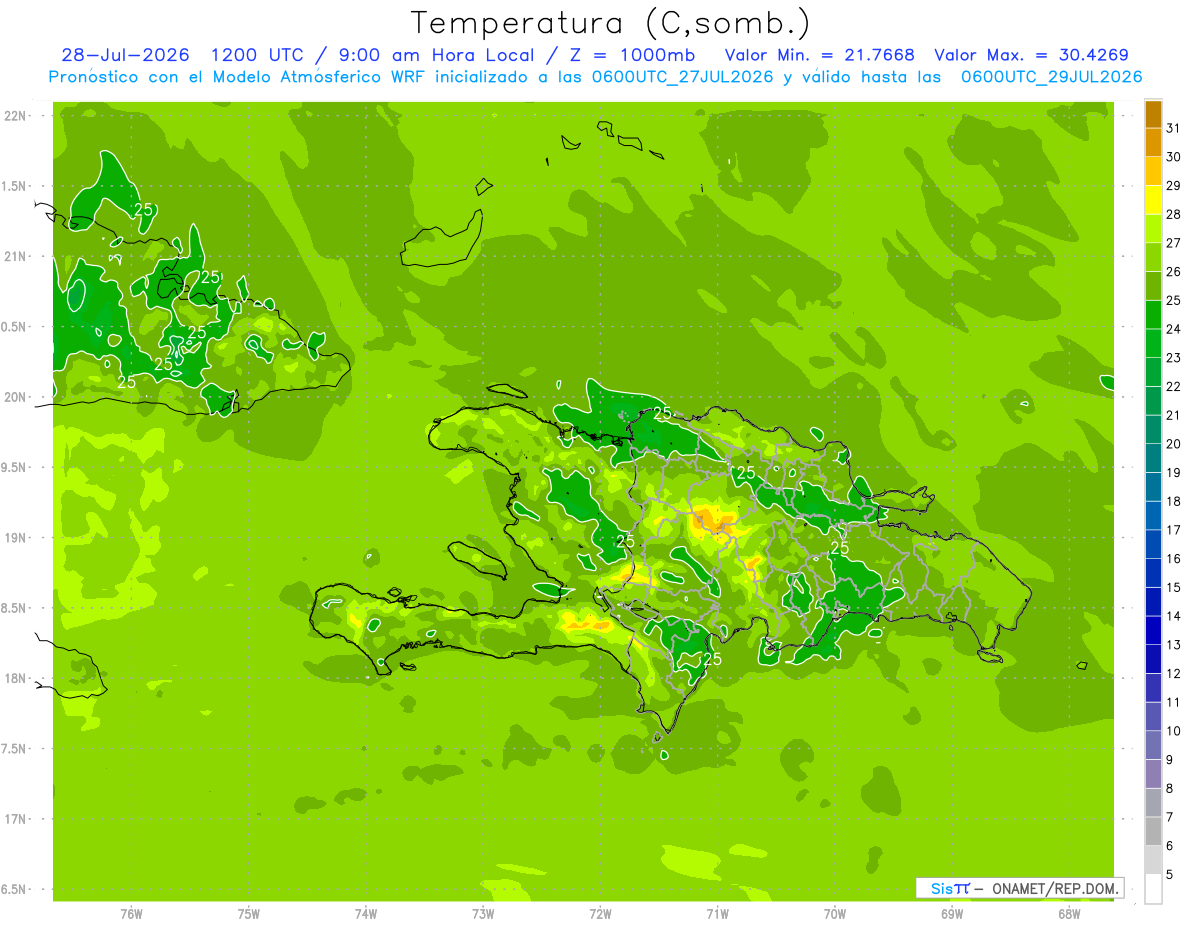Click the title "Temperatura (C,somb.)"
Image resolution: width=1200 pixels, height=927 pixels.
click(610, 24)
